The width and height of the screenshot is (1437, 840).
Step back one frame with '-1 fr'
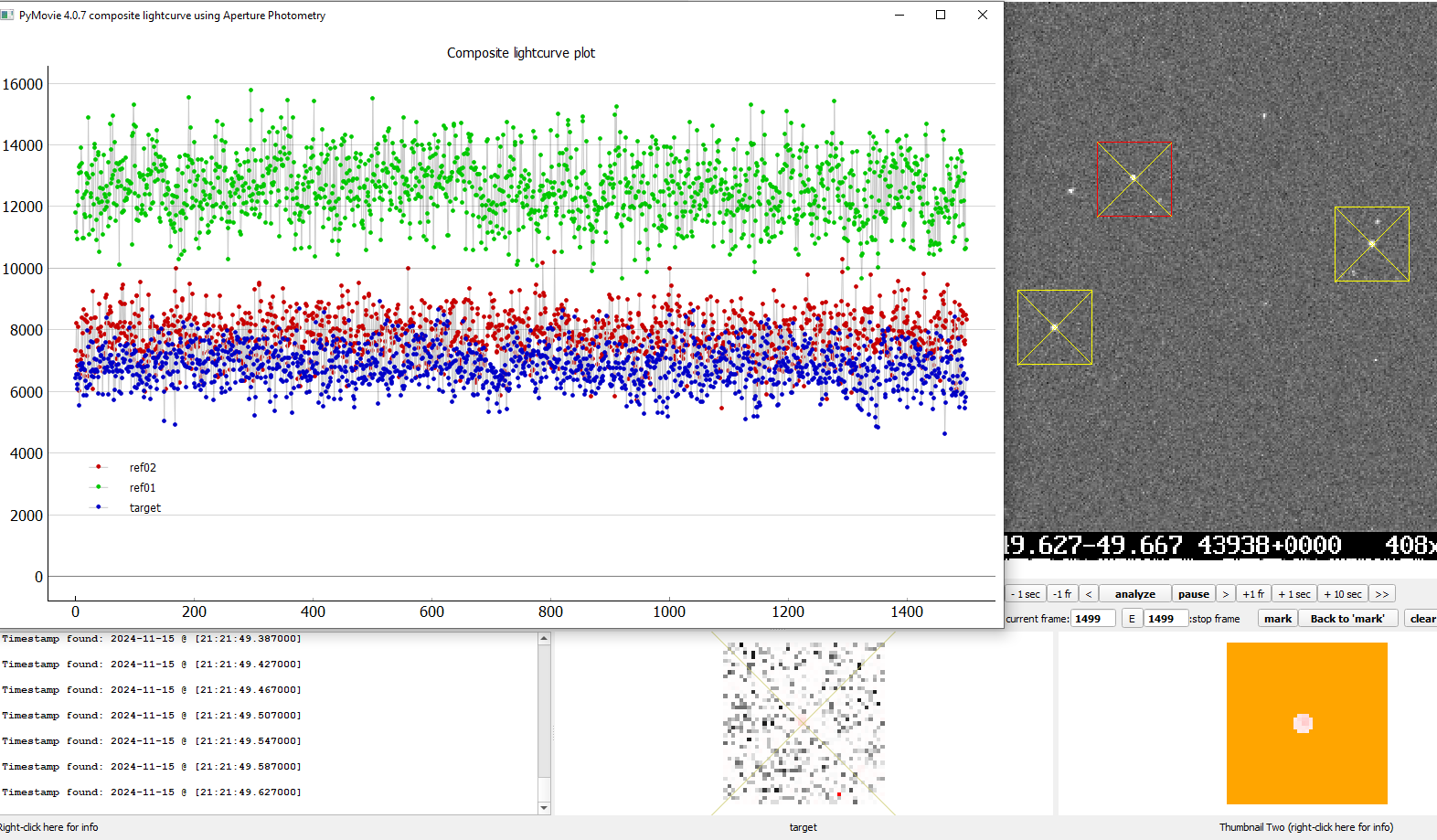coord(1062,594)
